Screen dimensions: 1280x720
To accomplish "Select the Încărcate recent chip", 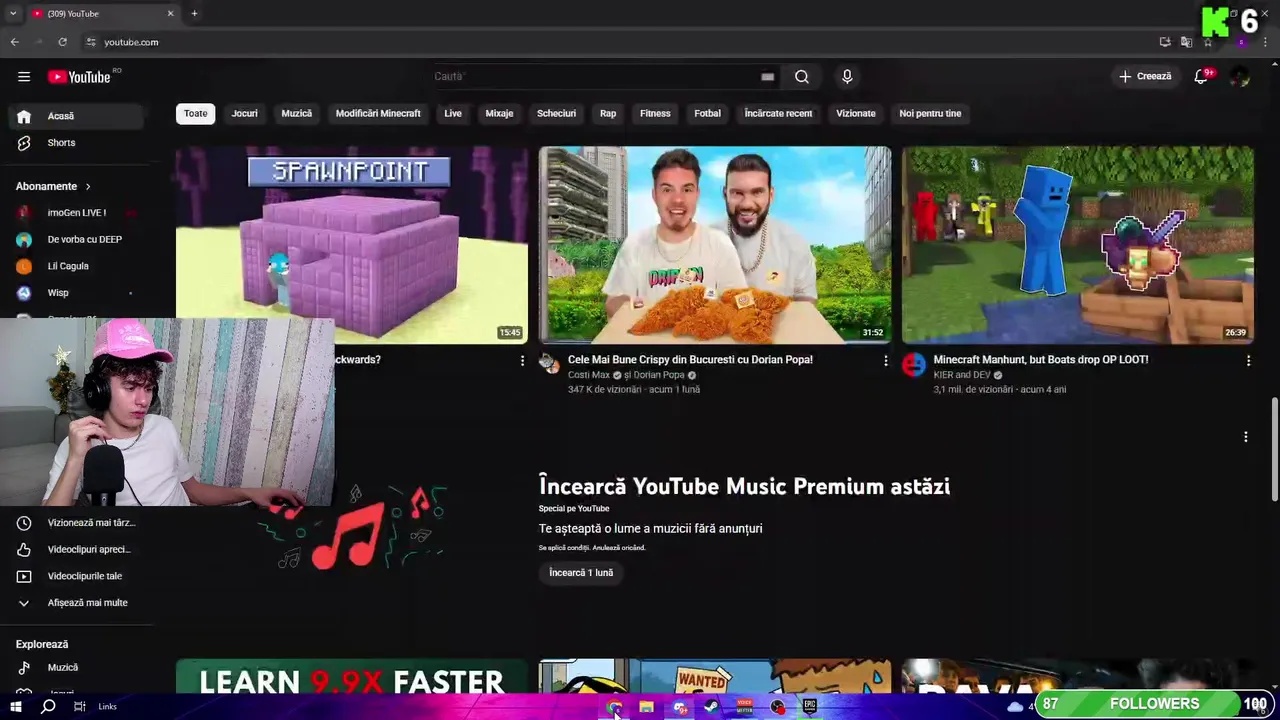I will coord(778,114).
